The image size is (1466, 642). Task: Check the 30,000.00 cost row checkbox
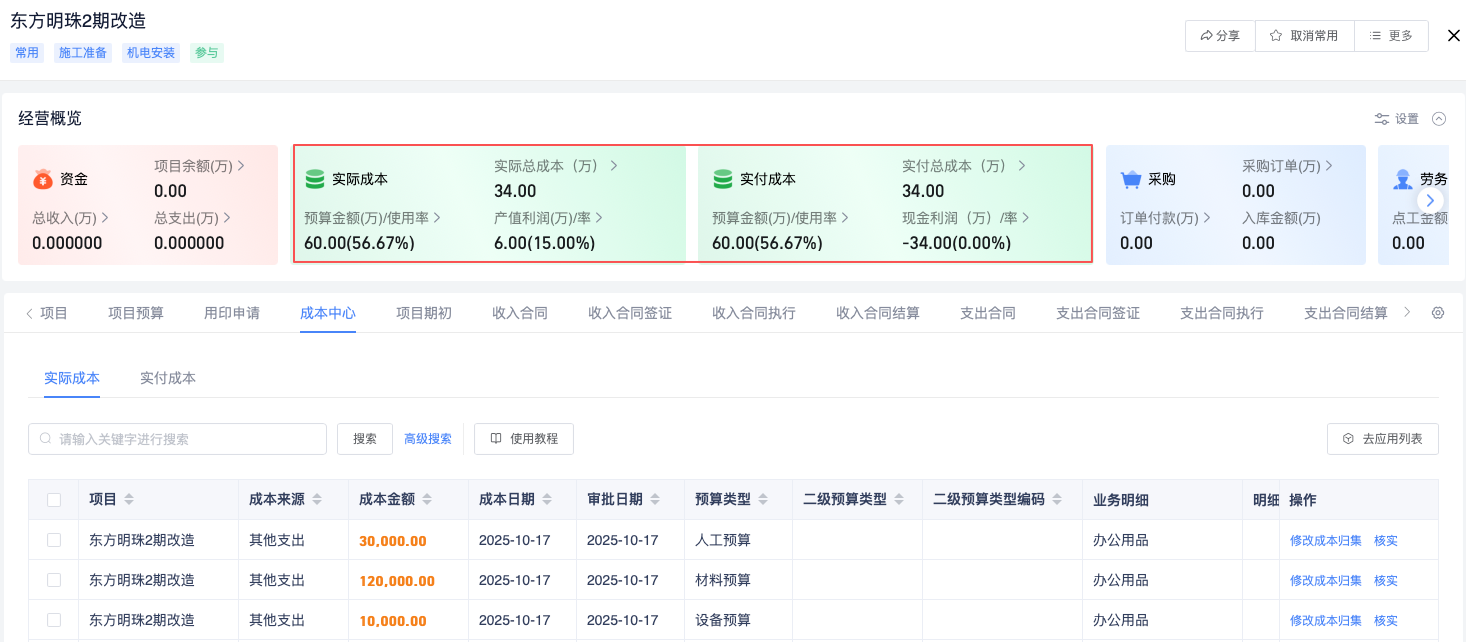[x=54, y=540]
